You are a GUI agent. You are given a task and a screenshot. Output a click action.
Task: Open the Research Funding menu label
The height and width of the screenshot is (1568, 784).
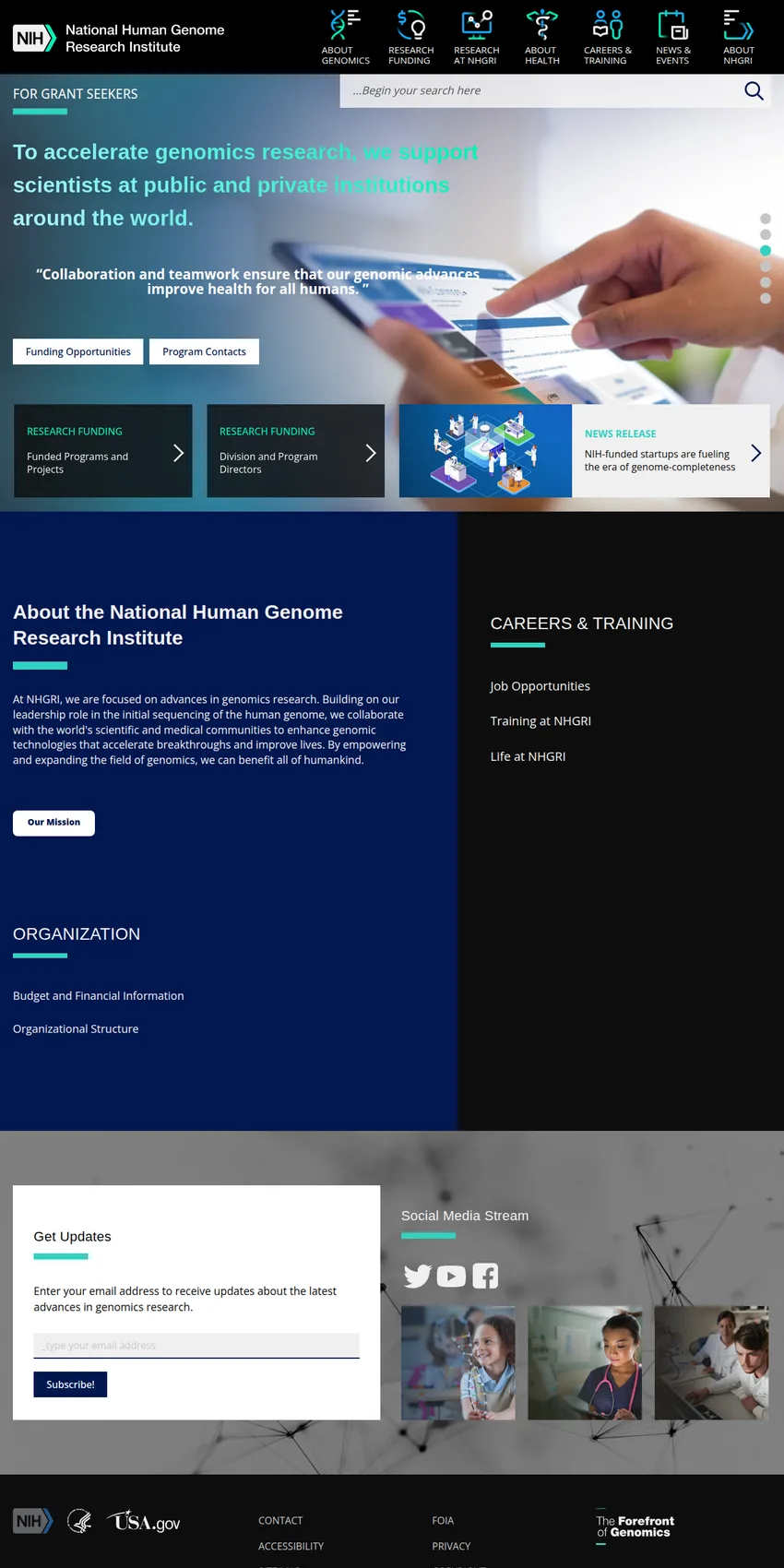coord(410,55)
